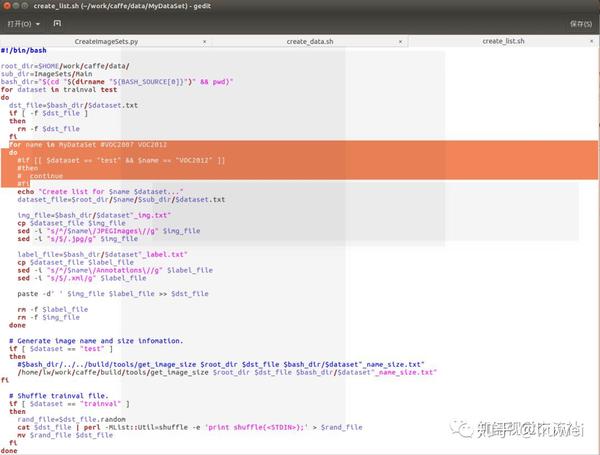Close the CreateImageSets.py tab
The height and width of the screenshot is (455, 600).
(204, 41)
